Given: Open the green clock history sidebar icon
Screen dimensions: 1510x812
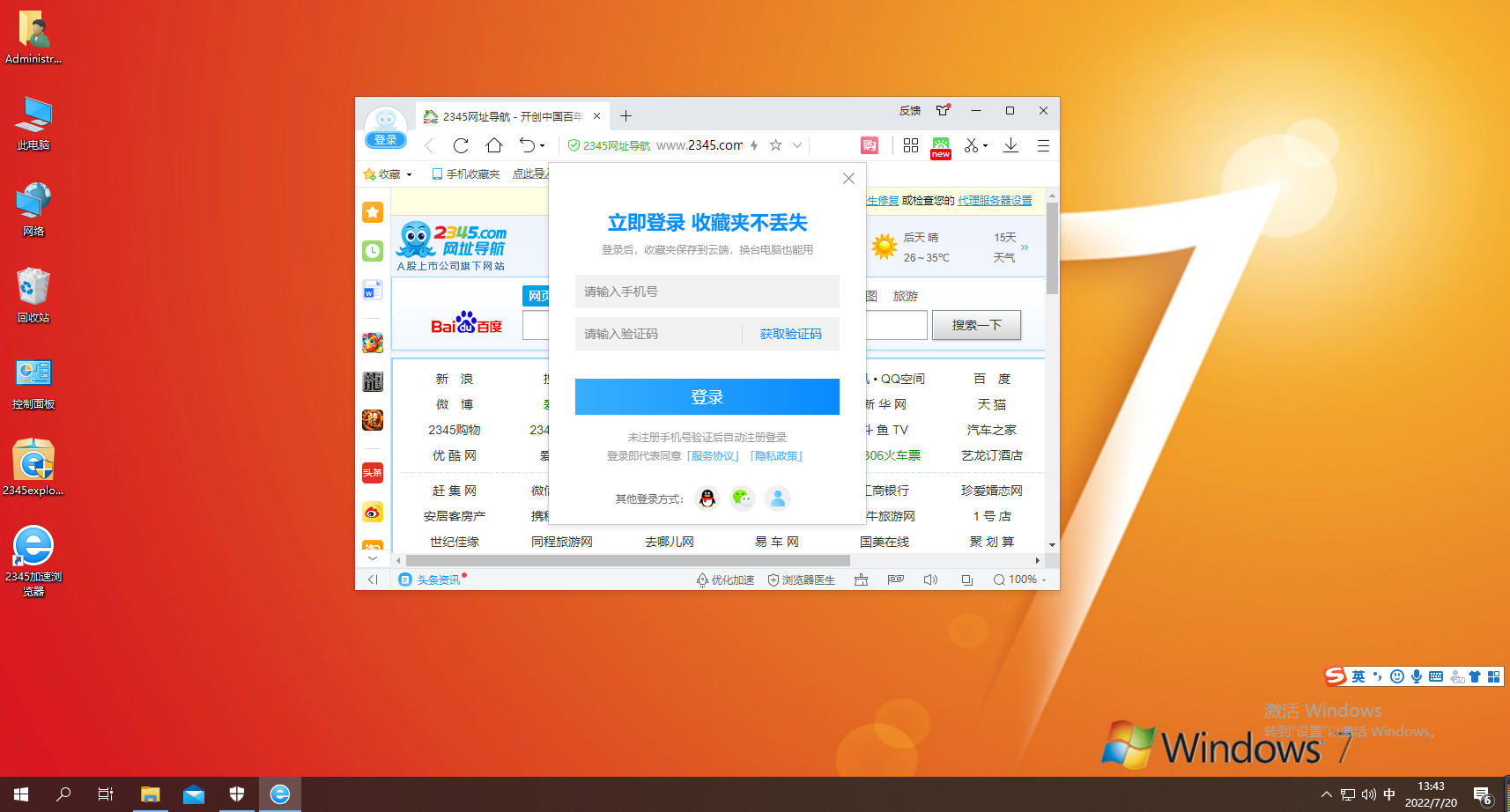Looking at the screenshot, I should click(x=373, y=251).
